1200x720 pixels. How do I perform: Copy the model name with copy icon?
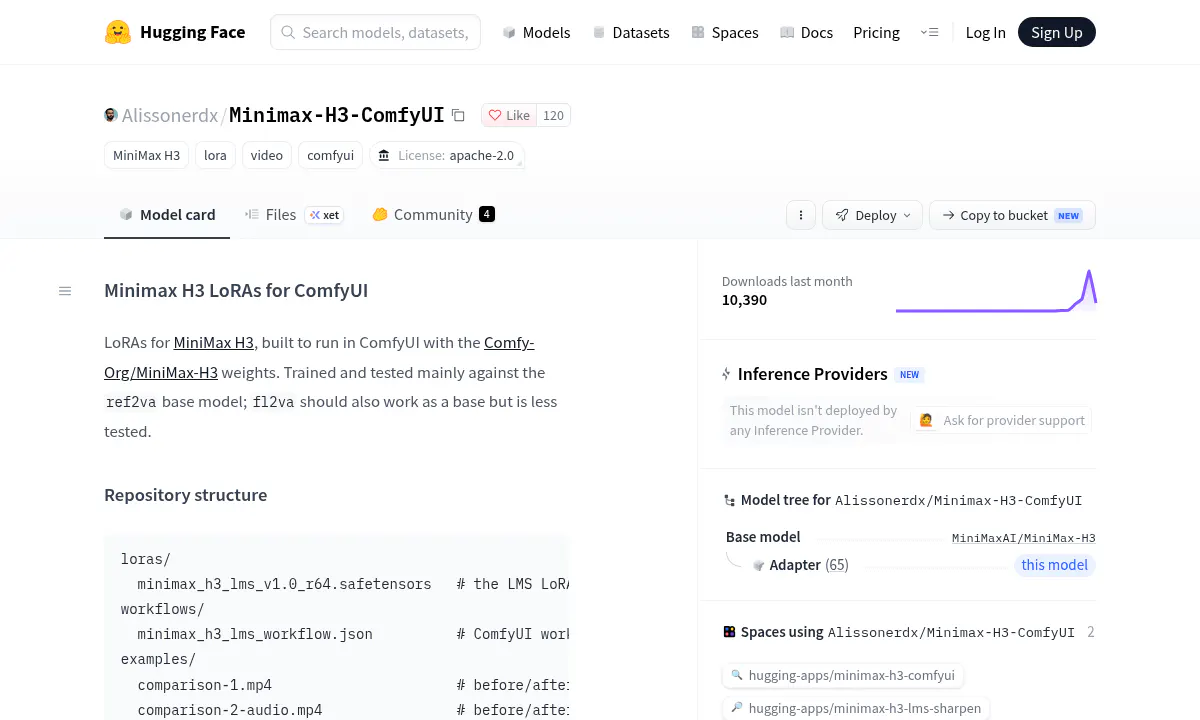(x=458, y=115)
